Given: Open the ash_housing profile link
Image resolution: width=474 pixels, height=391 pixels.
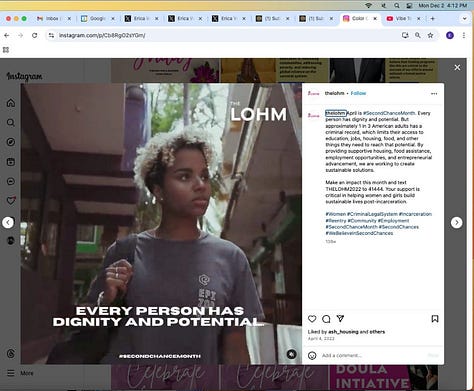Looking at the screenshot, I should tap(343, 332).
